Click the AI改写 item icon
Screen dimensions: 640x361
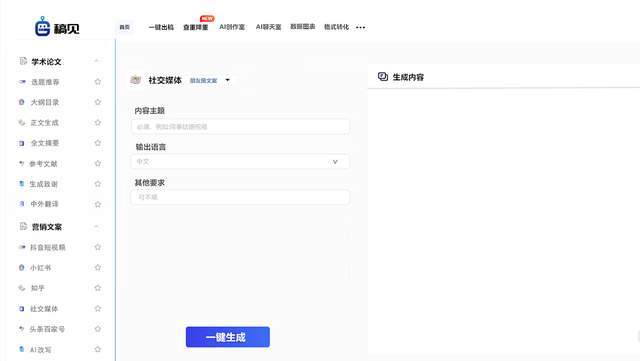[x=22, y=349]
